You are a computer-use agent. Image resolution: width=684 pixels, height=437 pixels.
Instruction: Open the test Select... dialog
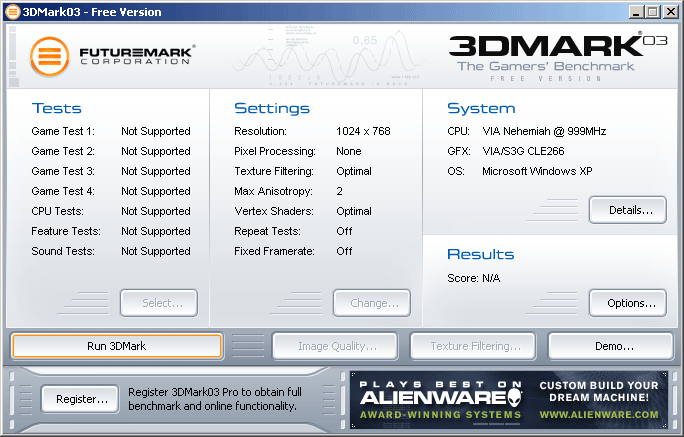pyautogui.click(x=159, y=303)
